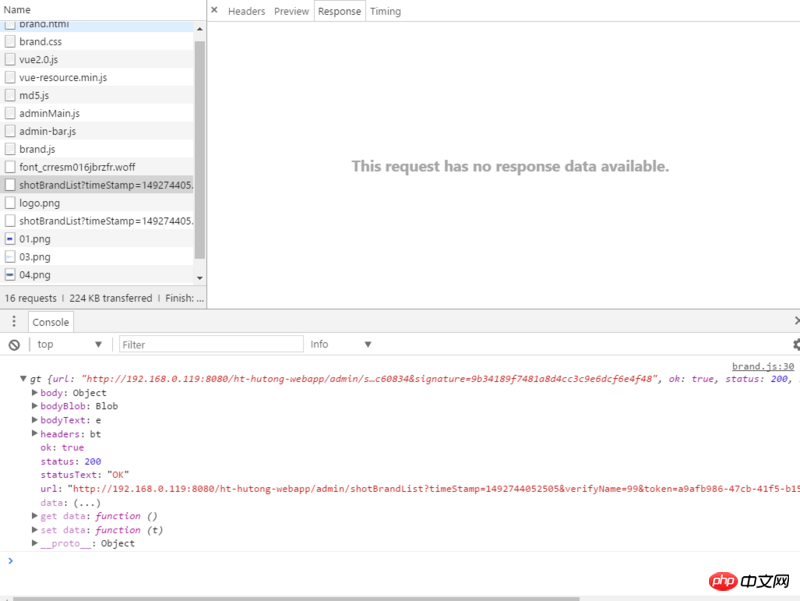The width and height of the screenshot is (800, 601).
Task: Click the file icon beside brand.js
Action: click(x=10, y=149)
